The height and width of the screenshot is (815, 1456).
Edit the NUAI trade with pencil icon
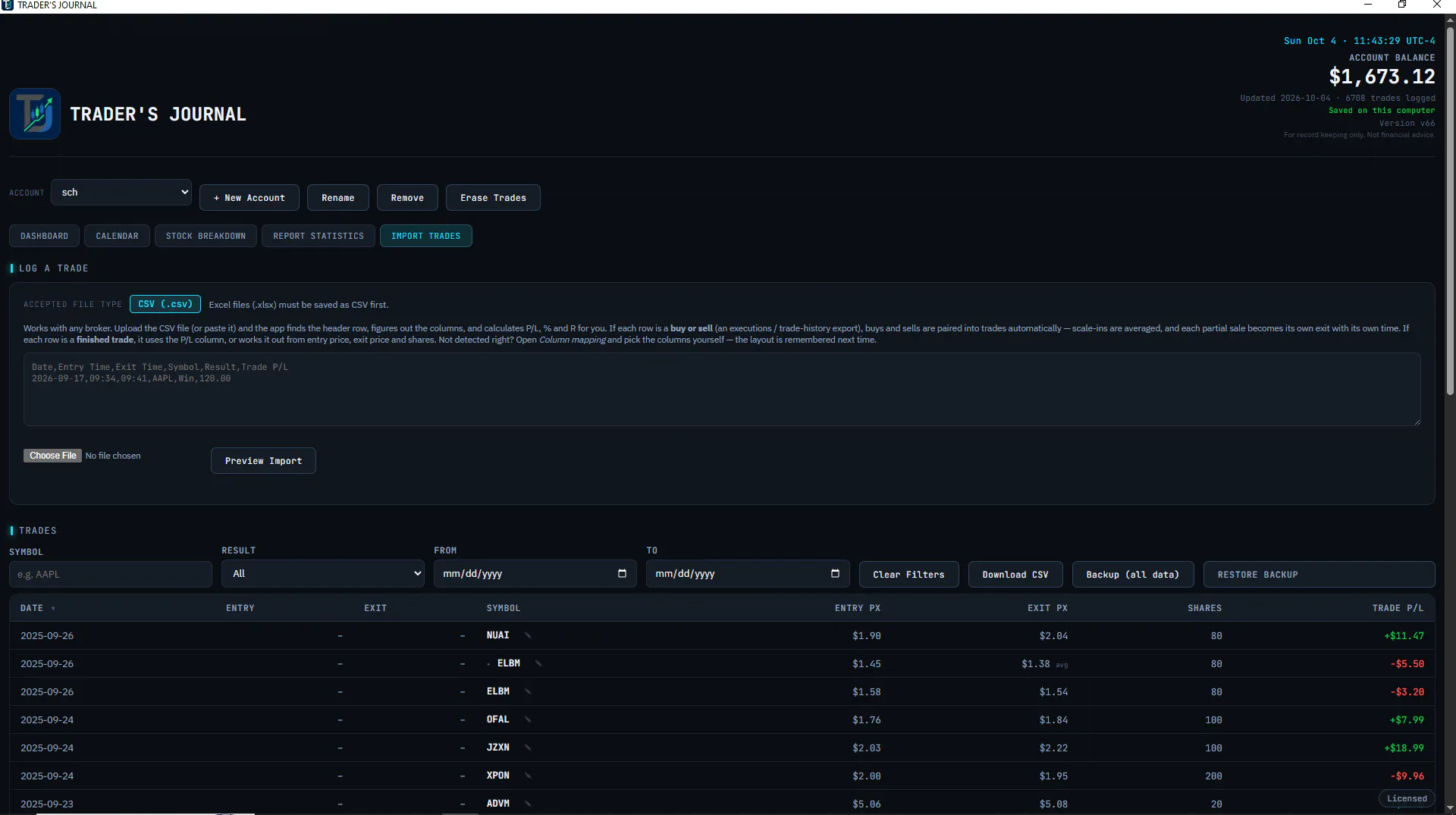(x=528, y=635)
